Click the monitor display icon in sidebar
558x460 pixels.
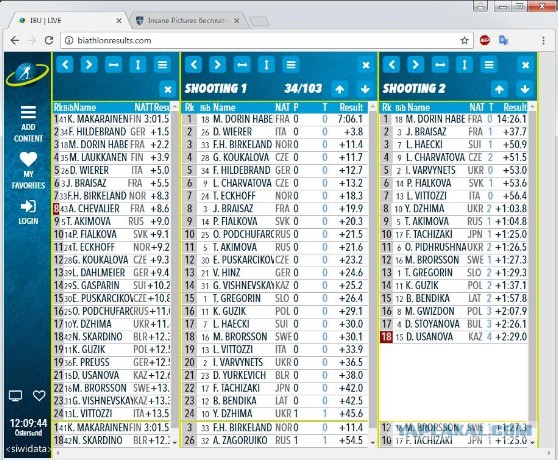click(x=15, y=396)
